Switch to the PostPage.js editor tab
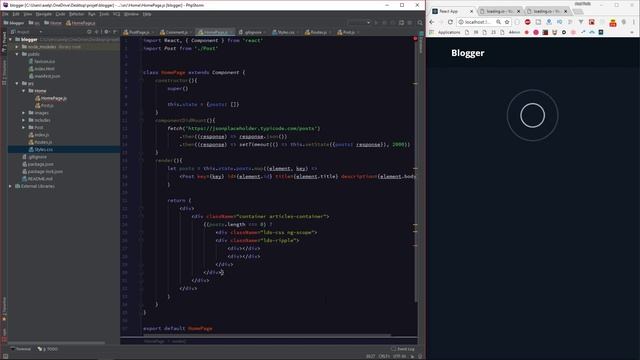The width and height of the screenshot is (640, 360). (138, 32)
